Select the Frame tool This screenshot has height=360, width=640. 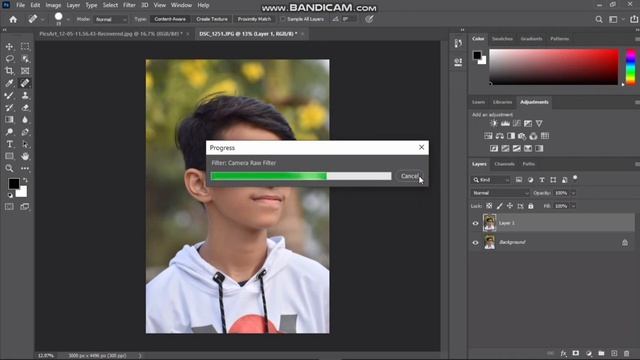pyautogui.click(x=25, y=71)
